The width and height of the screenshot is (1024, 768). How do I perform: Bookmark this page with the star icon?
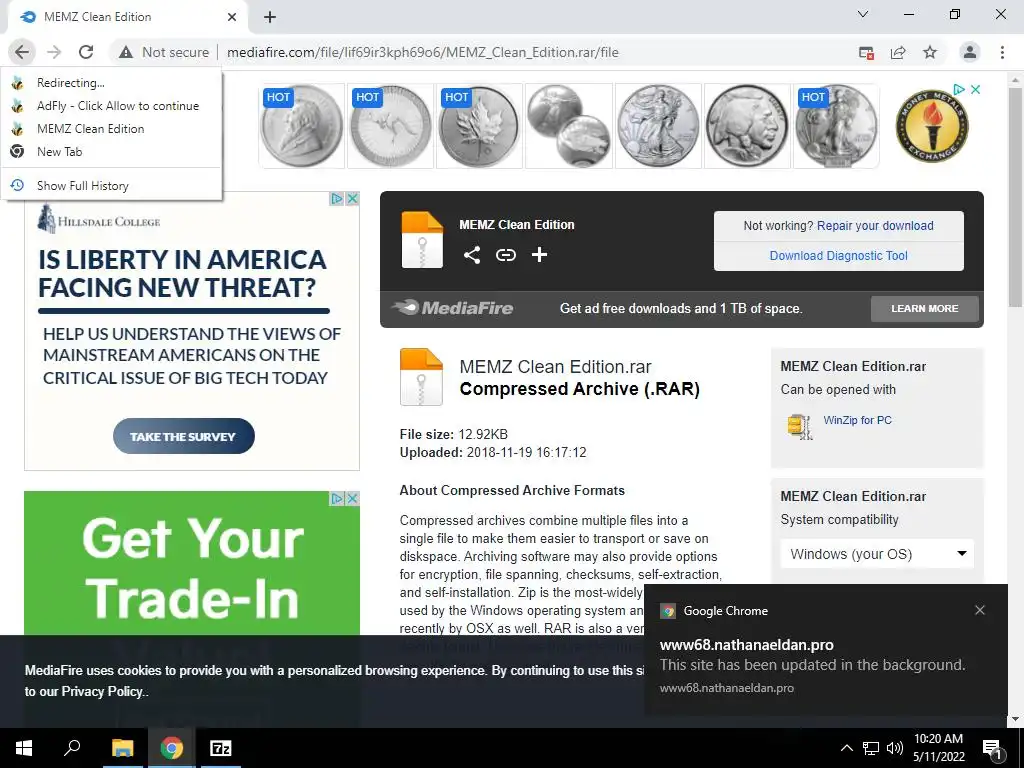(931, 52)
